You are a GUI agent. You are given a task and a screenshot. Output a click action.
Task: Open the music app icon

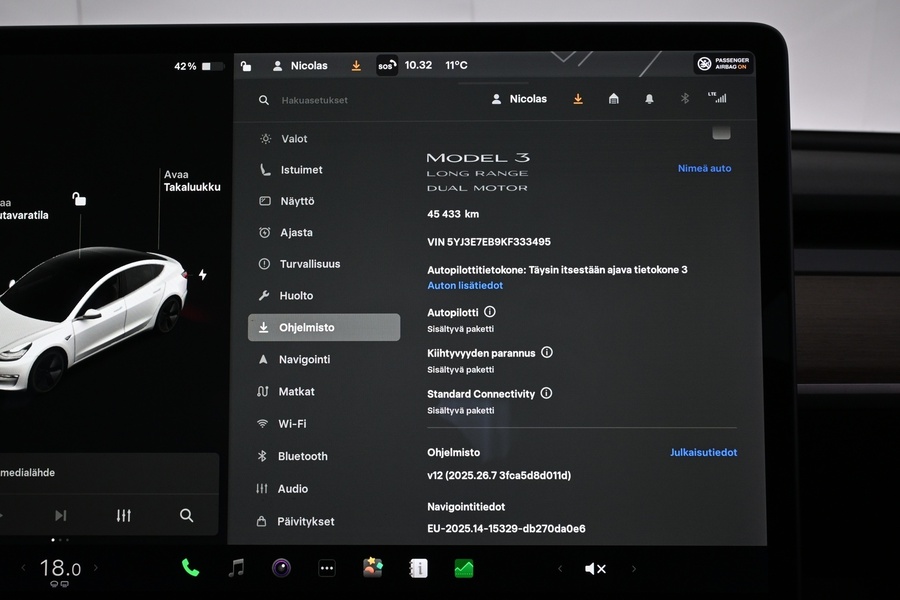coord(236,568)
